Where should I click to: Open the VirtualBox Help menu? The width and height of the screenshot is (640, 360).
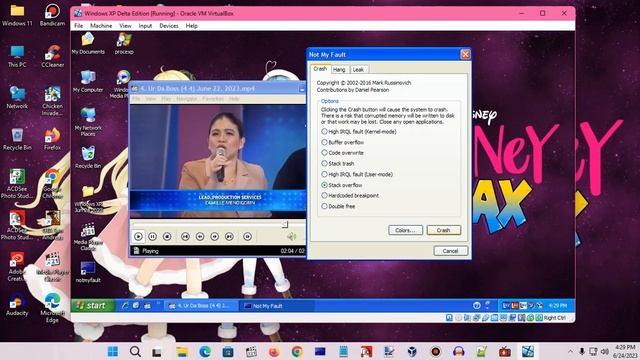pos(191,26)
